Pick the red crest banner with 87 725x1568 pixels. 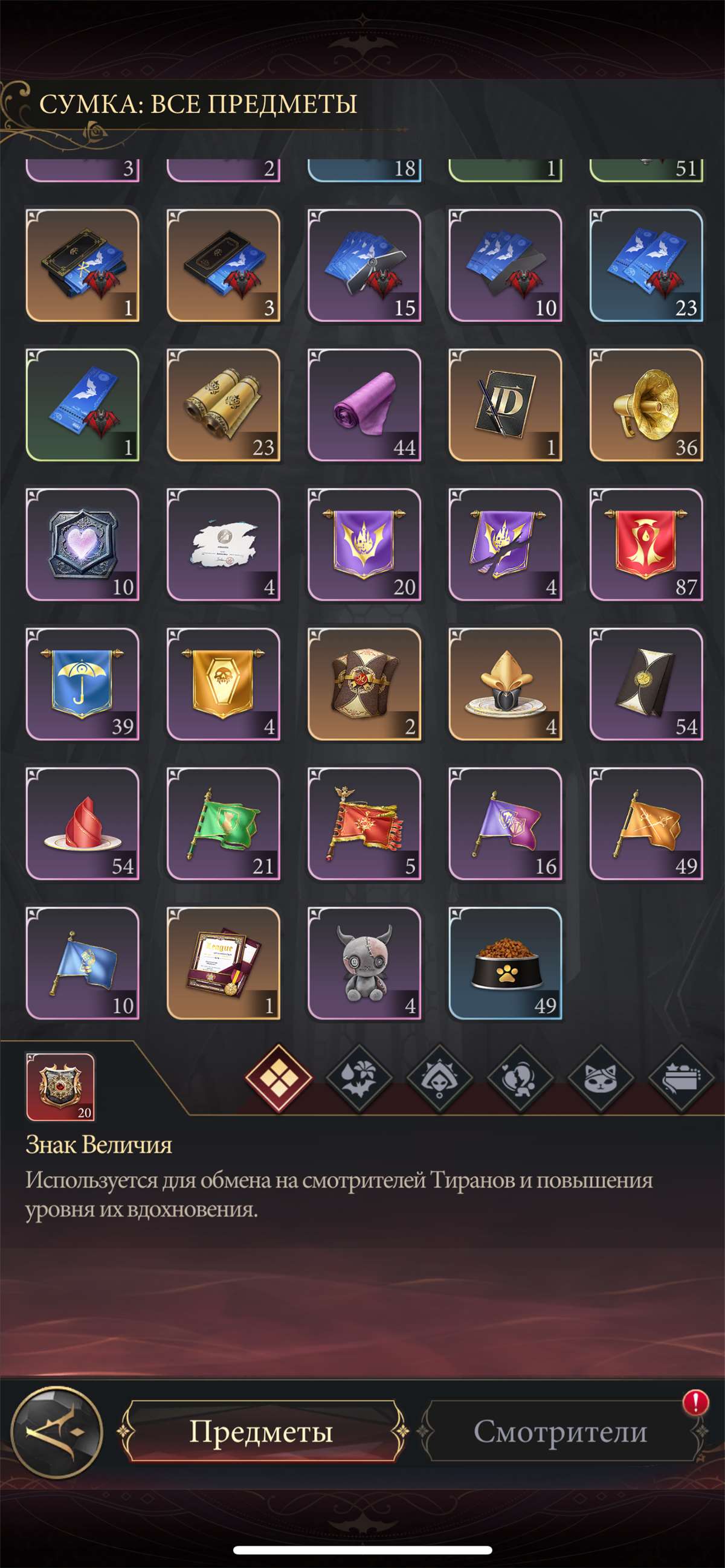coord(646,545)
